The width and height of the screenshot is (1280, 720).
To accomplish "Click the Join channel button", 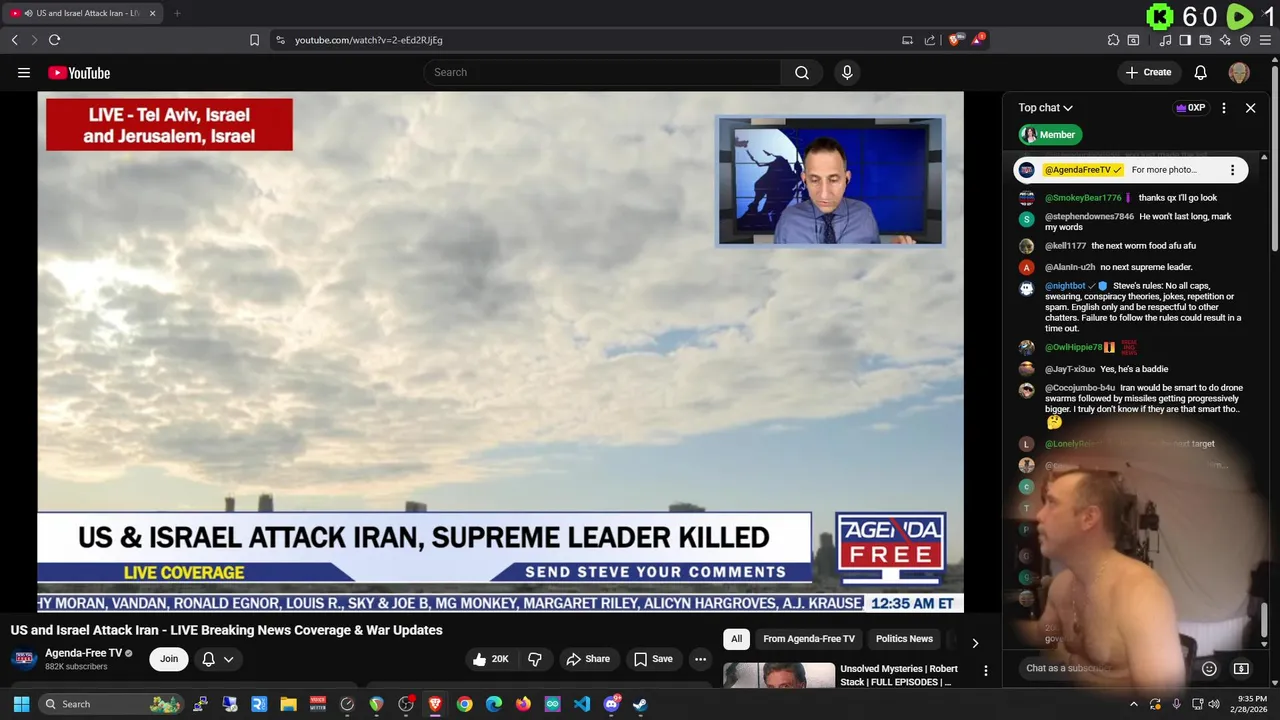I will coord(169,659).
